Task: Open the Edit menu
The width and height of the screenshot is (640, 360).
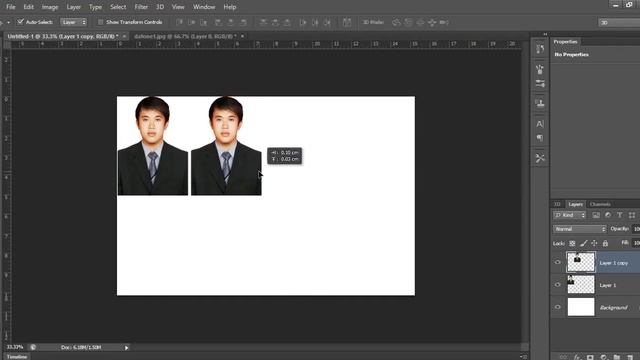Action: point(29,7)
